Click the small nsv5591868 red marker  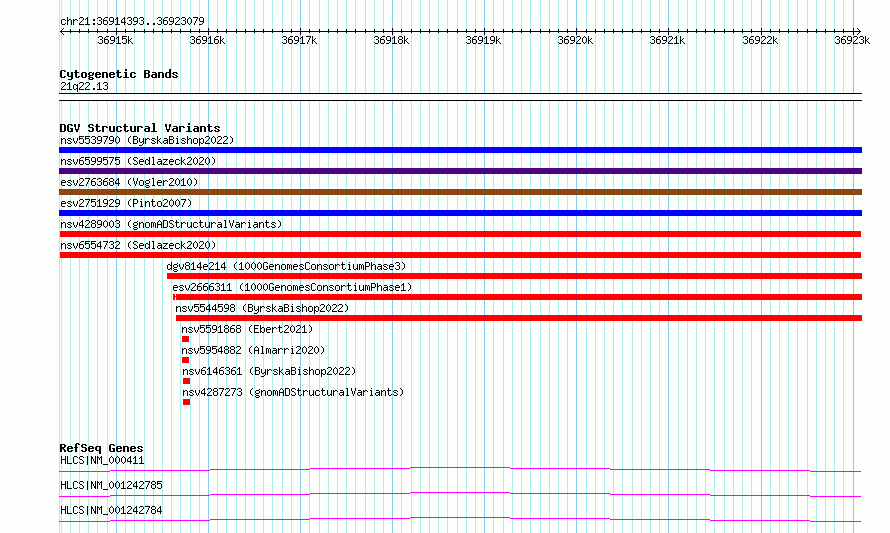pos(186,339)
